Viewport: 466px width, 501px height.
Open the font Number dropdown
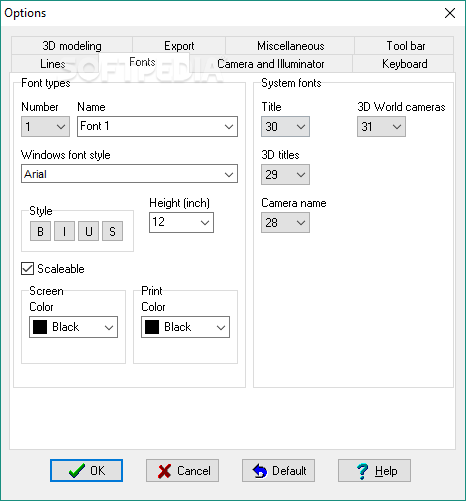click(45, 126)
